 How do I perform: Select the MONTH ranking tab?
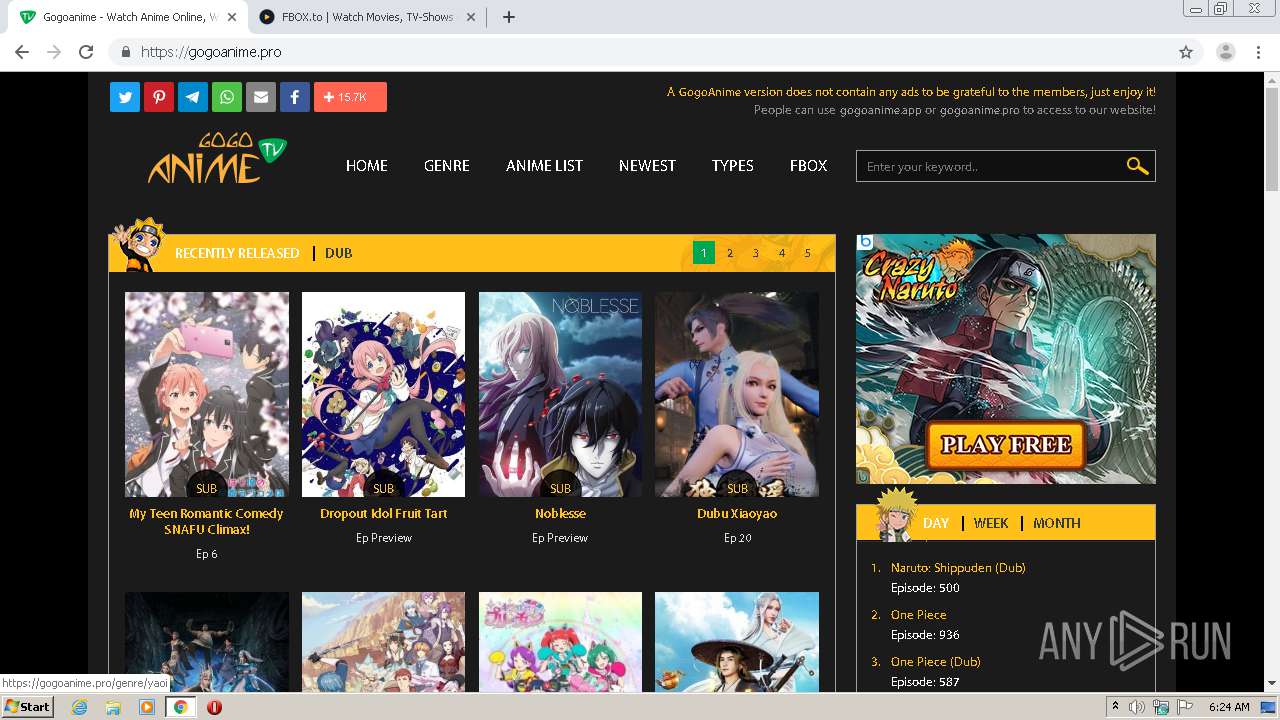[x=1057, y=523]
